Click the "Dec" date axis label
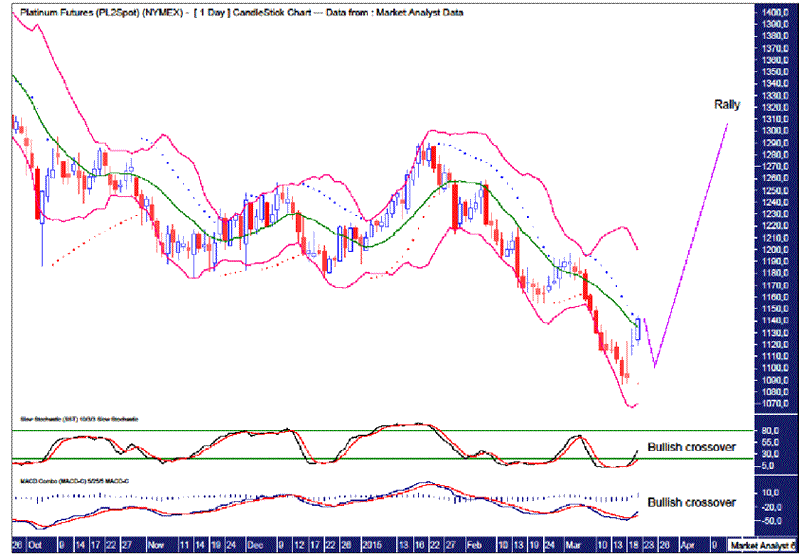Image resolution: width=800 pixels, height=558 pixels. coord(255,545)
